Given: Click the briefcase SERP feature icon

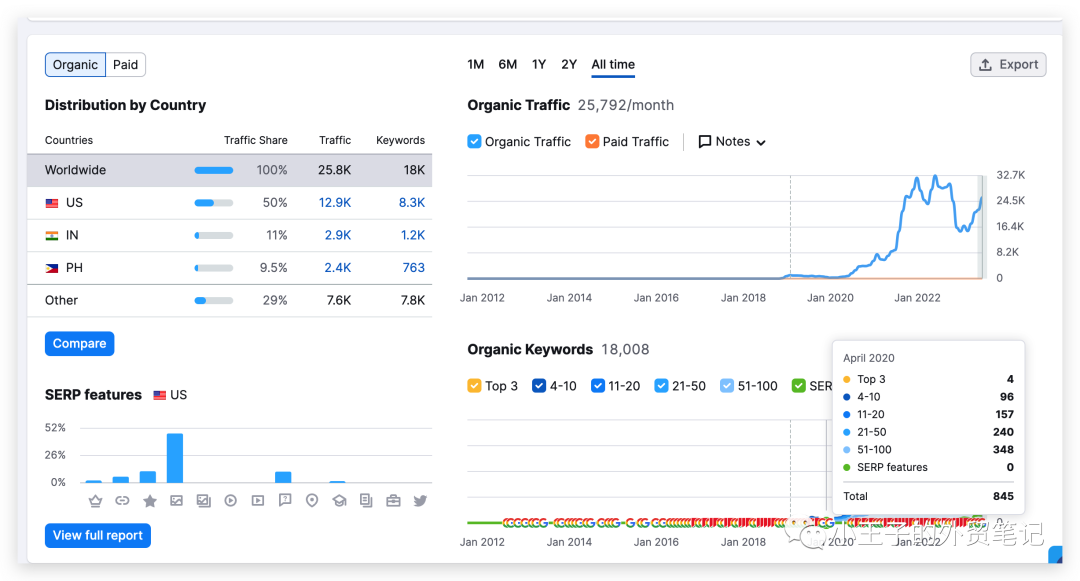Looking at the screenshot, I should click(x=393, y=500).
